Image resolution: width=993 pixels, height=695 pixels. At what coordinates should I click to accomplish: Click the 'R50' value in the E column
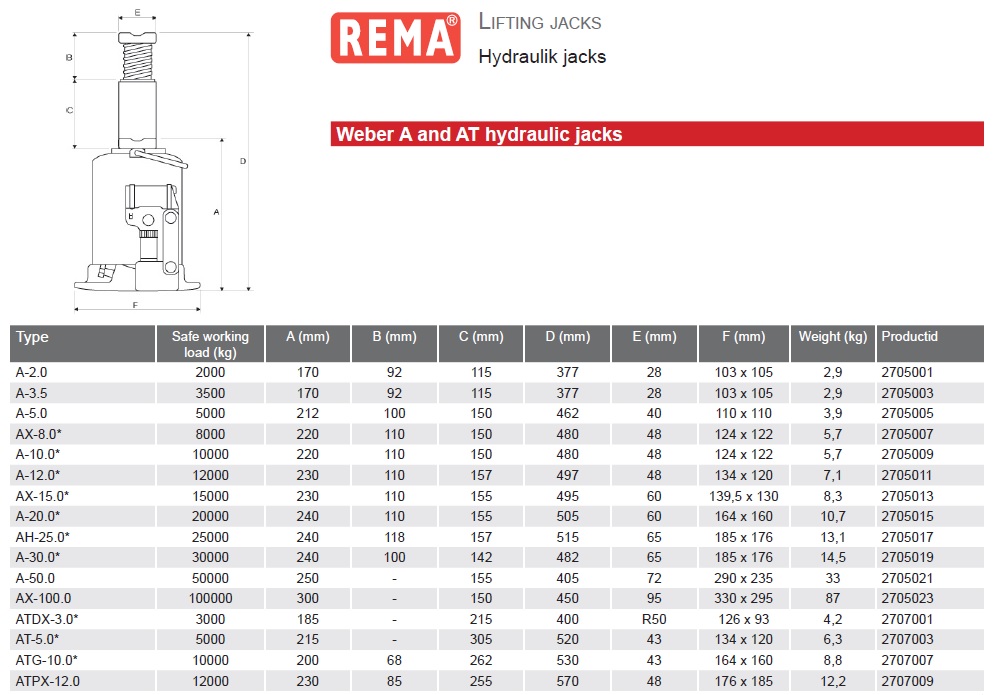654,619
